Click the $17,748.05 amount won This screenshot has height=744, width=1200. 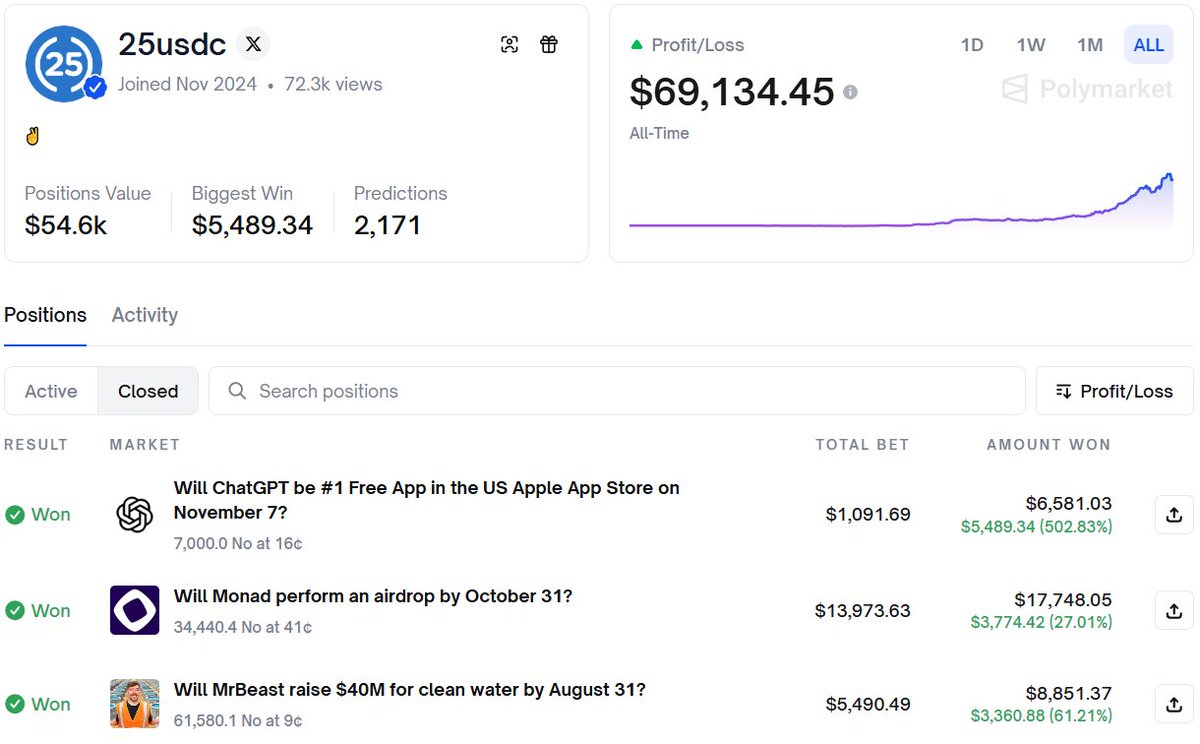point(1063,599)
